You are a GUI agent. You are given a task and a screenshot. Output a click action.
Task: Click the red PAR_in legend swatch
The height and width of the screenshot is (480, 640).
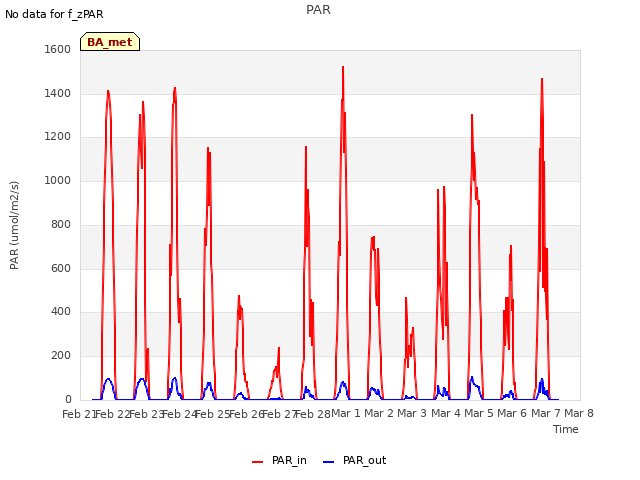pyautogui.click(x=258, y=462)
